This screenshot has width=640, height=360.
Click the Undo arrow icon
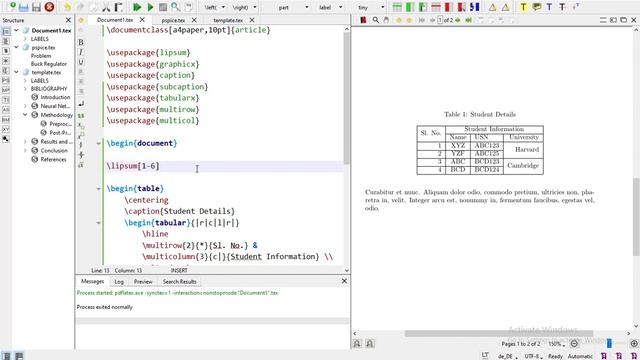[67, 7]
